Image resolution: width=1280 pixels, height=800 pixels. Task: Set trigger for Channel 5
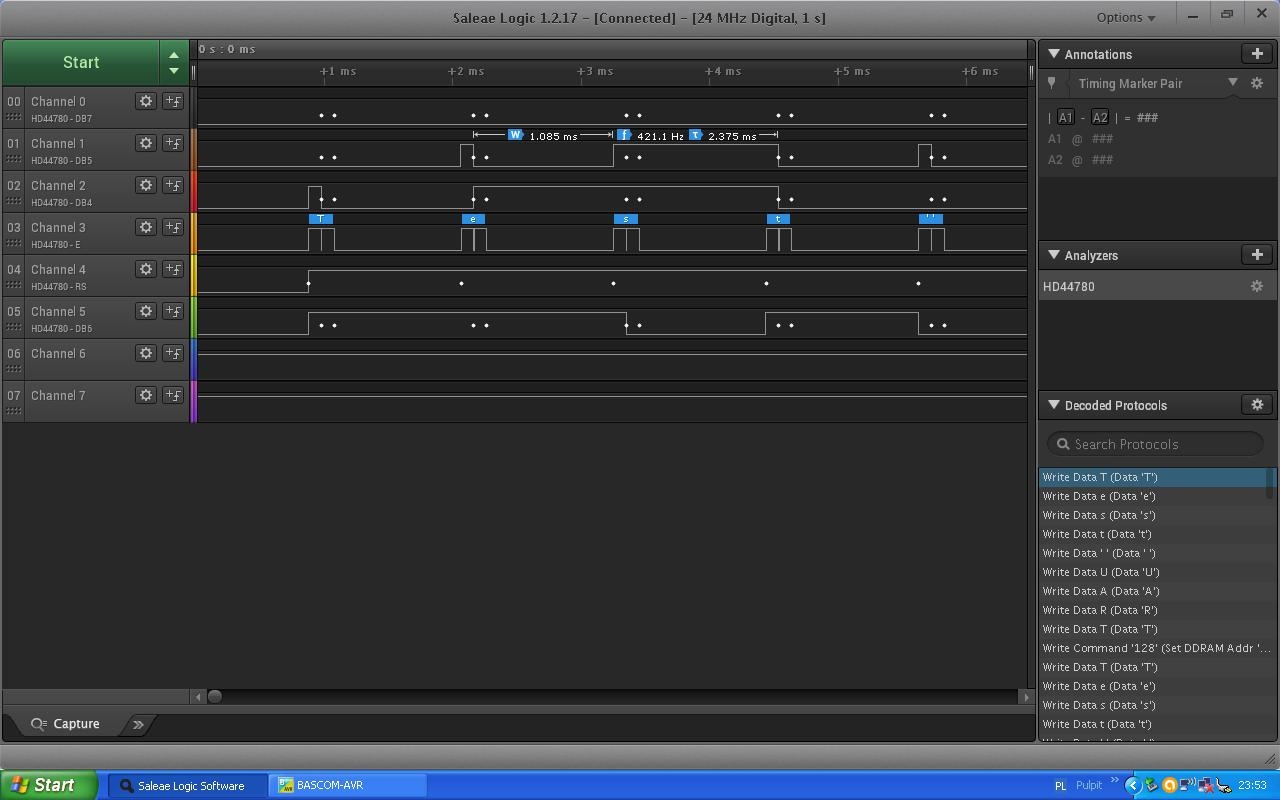tap(173, 311)
